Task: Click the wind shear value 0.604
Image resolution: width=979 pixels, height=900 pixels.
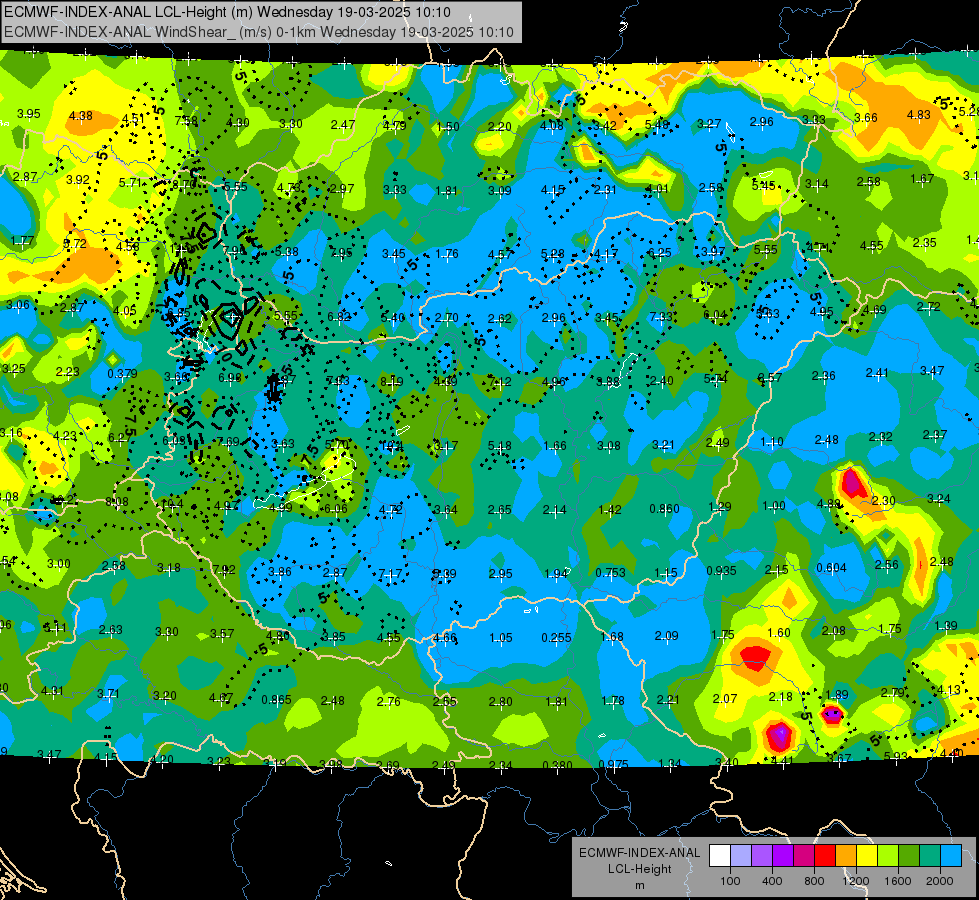Action: point(832,568)
